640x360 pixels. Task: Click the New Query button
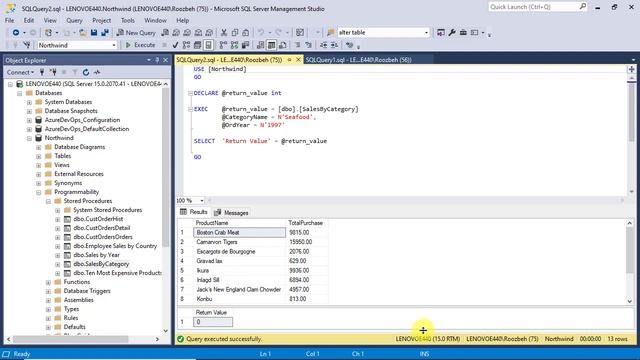click(136, 33)
